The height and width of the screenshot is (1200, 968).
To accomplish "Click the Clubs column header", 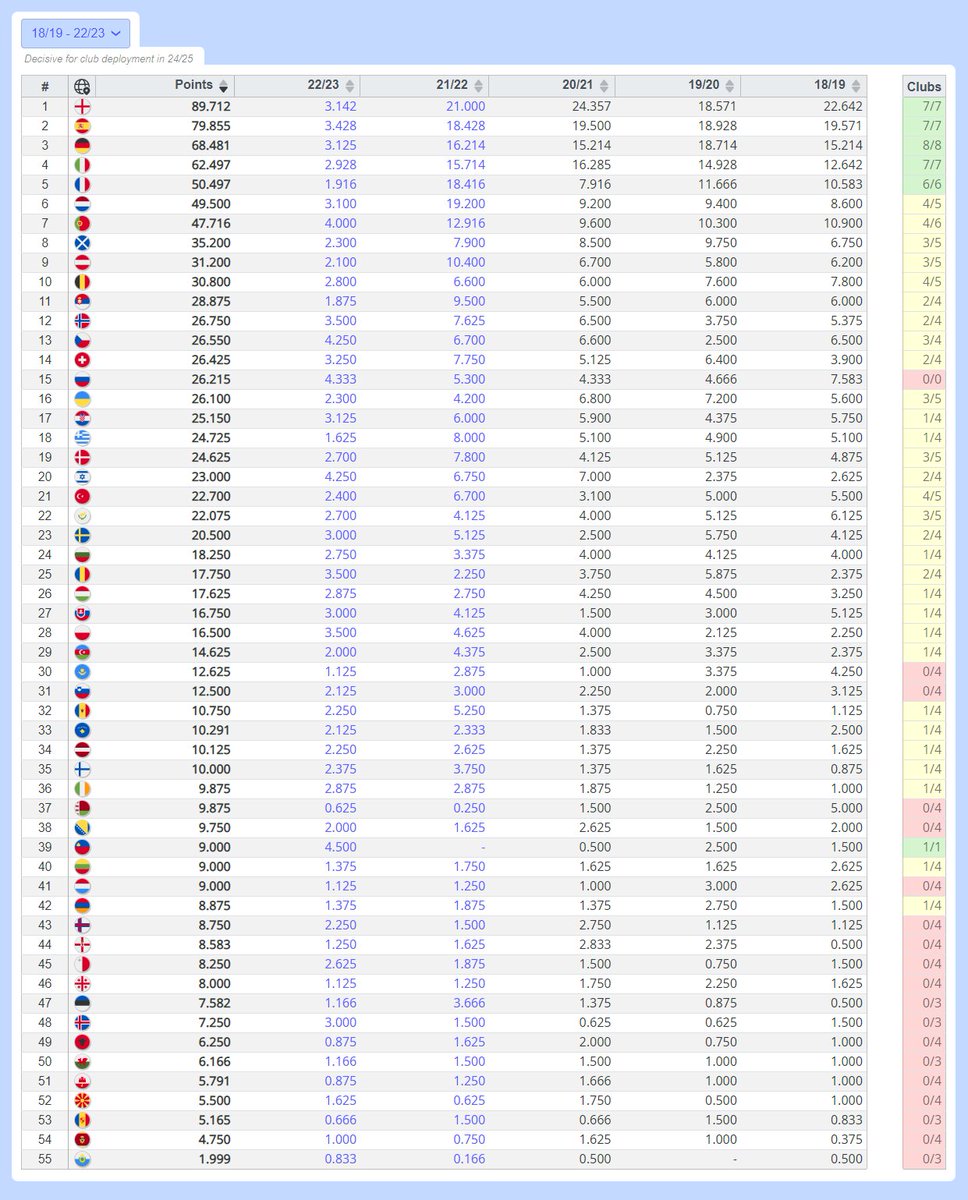I will point(923,86).
